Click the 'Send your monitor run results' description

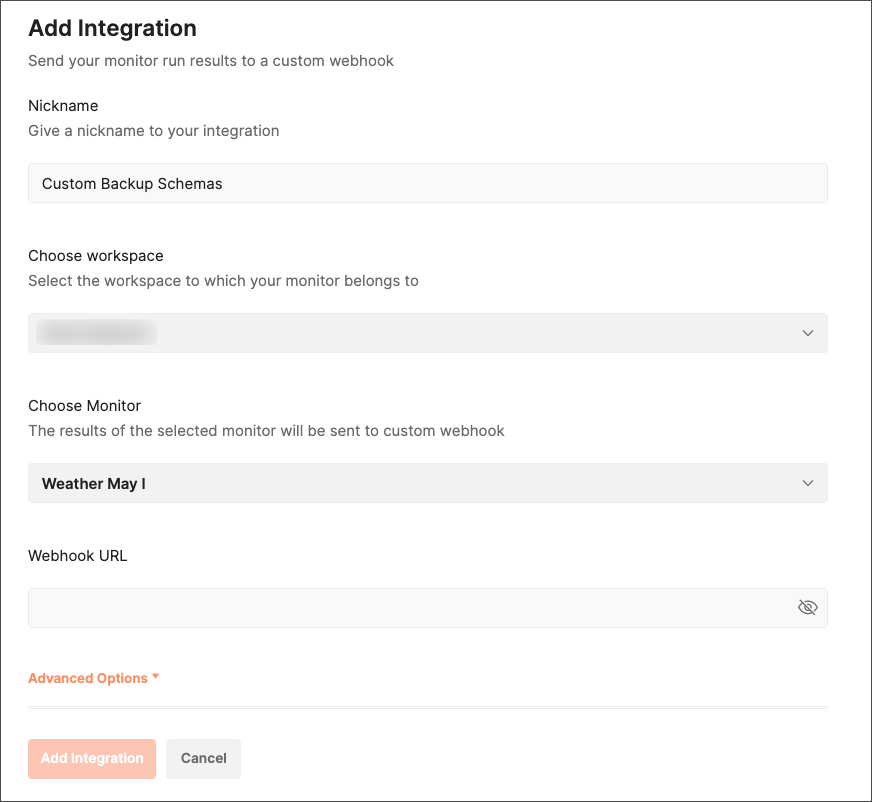pyautogui.click(x=211, y=61)
